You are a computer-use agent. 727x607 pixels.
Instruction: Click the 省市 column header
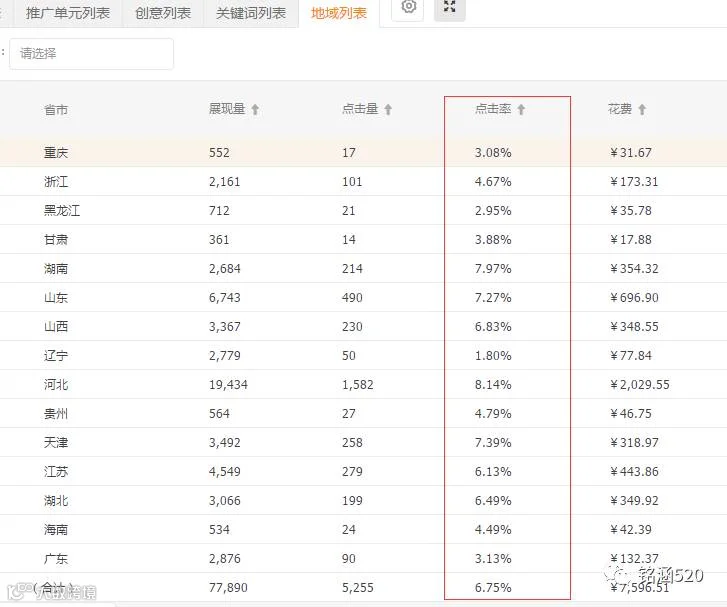(x=56, y=110)
